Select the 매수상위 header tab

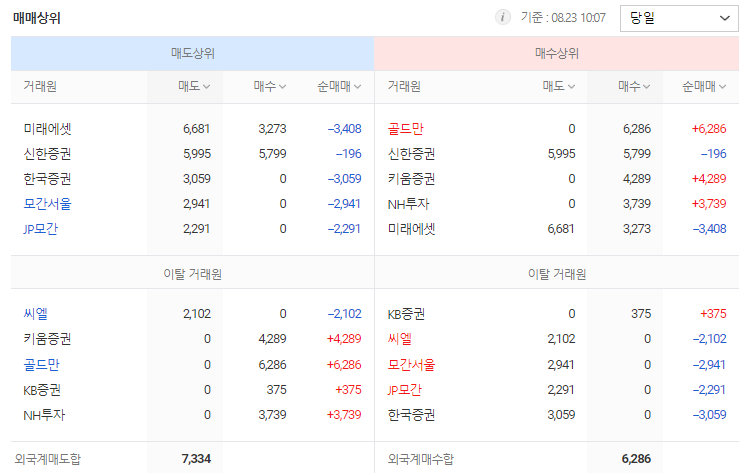pos(556,53)
